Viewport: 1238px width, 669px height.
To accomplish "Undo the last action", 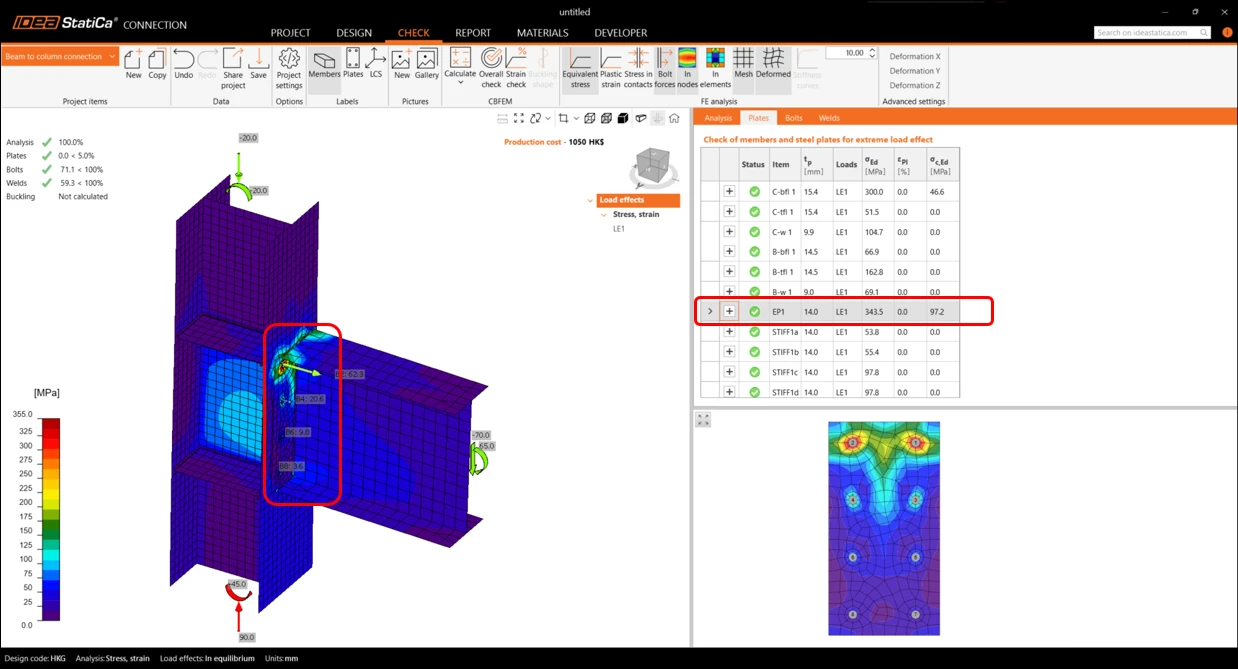I will (x=184, y=63).
